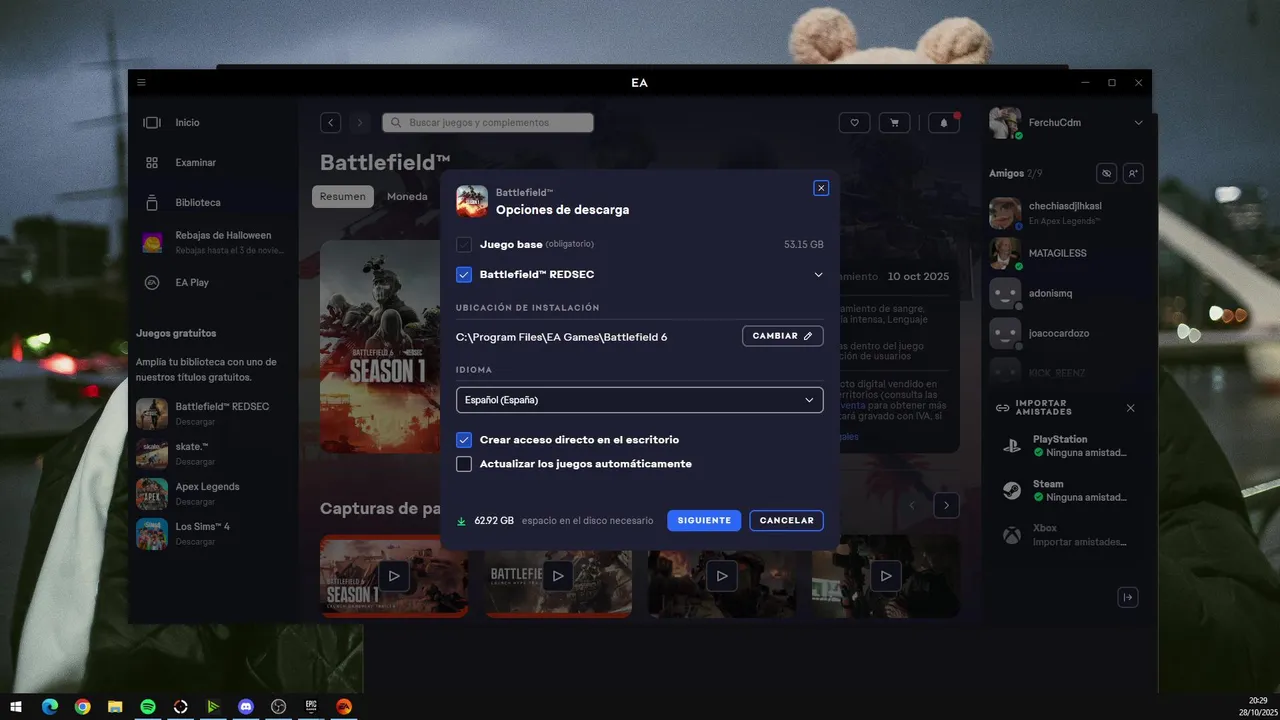Screen dimensions: 1280x720
Task: Expand the FerchuCdm profile dropdown
Action: coord(1138,123)
